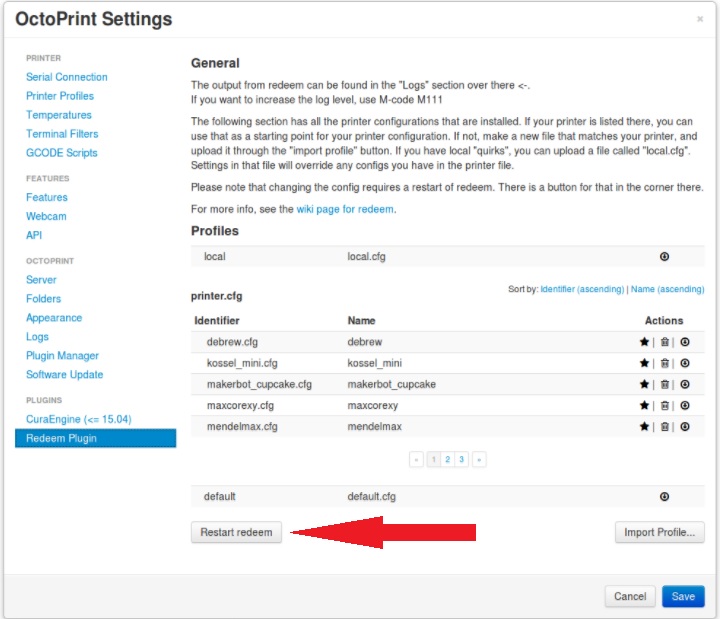Open Serial Connection settings
Image resolution: width=720 pixels, height=619 pixels.
[67, 77]
